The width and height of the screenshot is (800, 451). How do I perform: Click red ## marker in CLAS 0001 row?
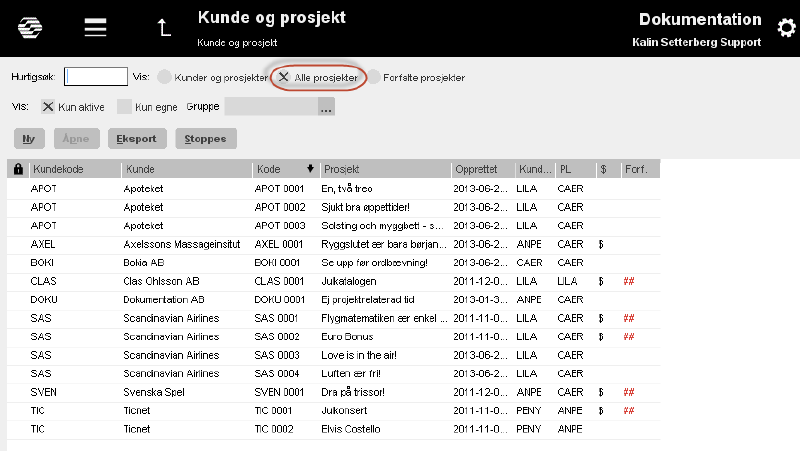[x=629, y=281]
